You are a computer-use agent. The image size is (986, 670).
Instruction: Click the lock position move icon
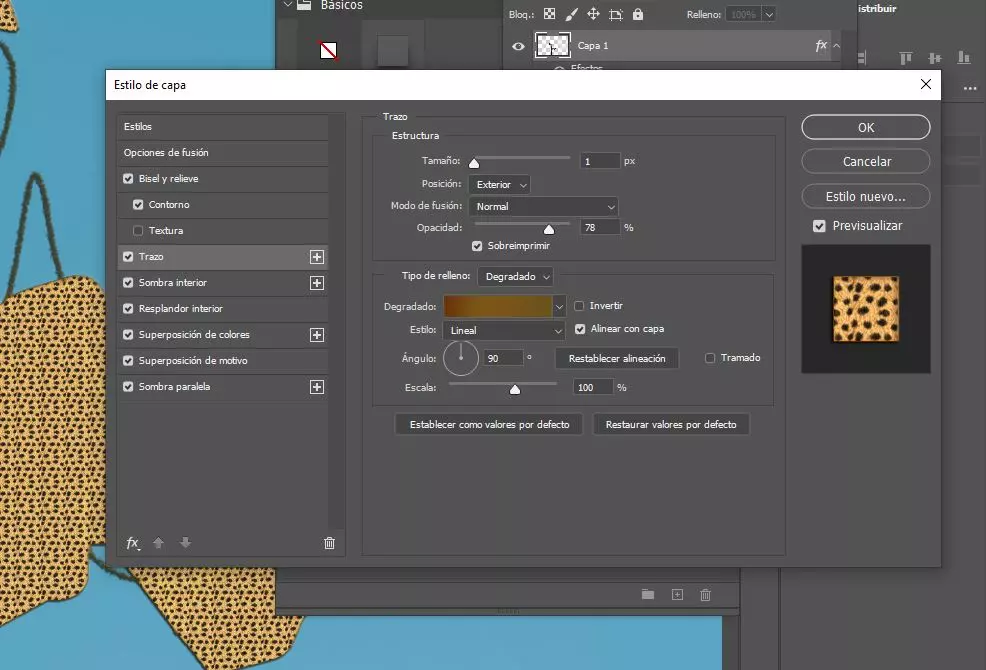pyautogui.click(x=593, y=15)
